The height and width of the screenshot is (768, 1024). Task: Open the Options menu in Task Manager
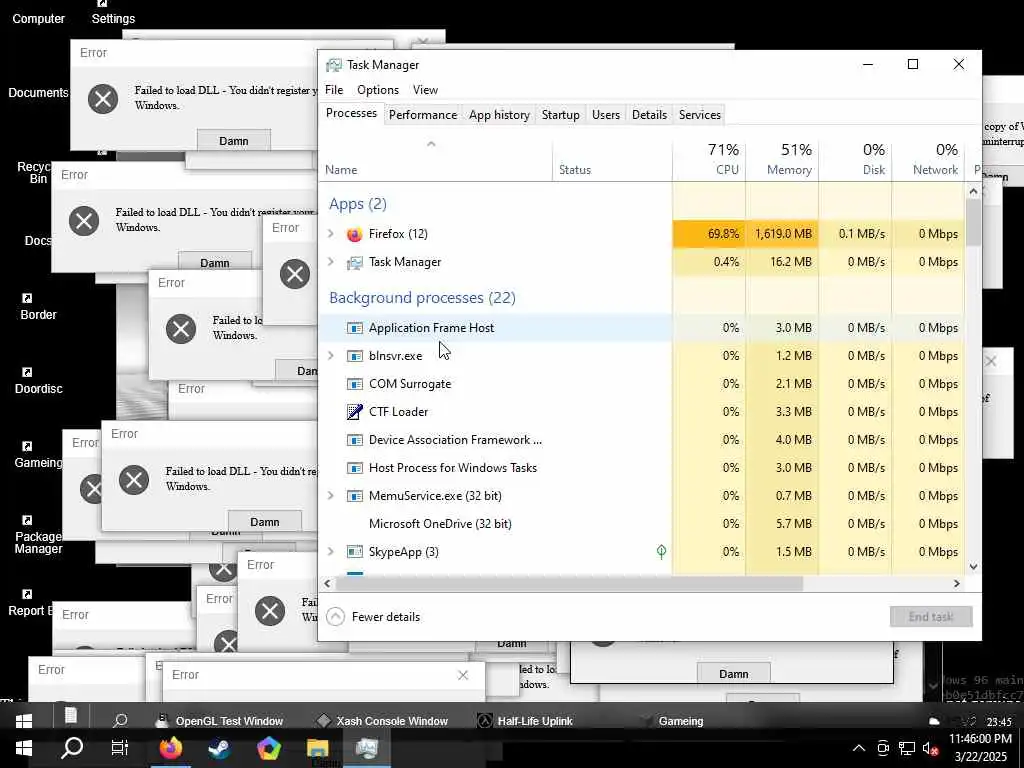click(377, 90)
